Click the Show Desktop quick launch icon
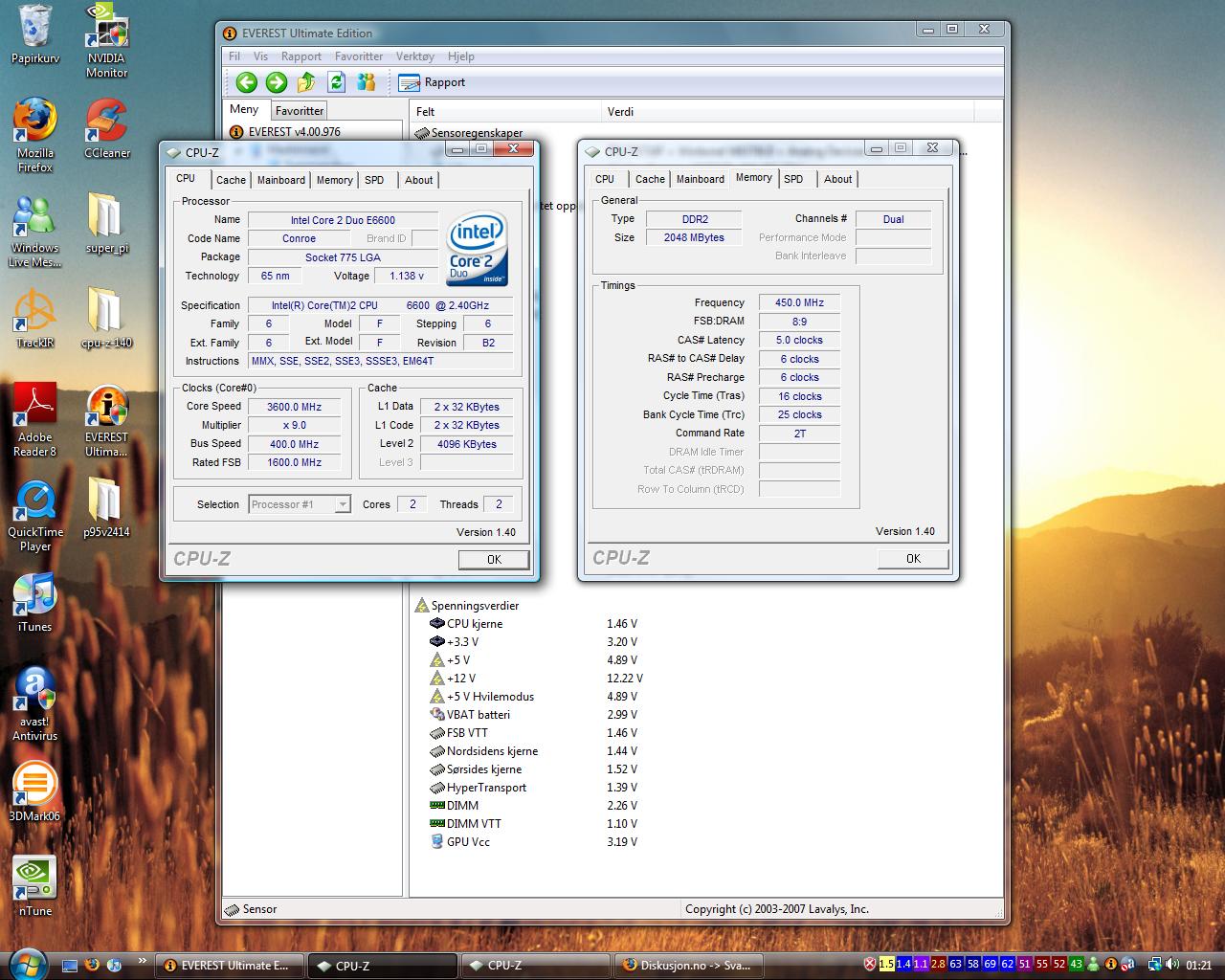 69,965
